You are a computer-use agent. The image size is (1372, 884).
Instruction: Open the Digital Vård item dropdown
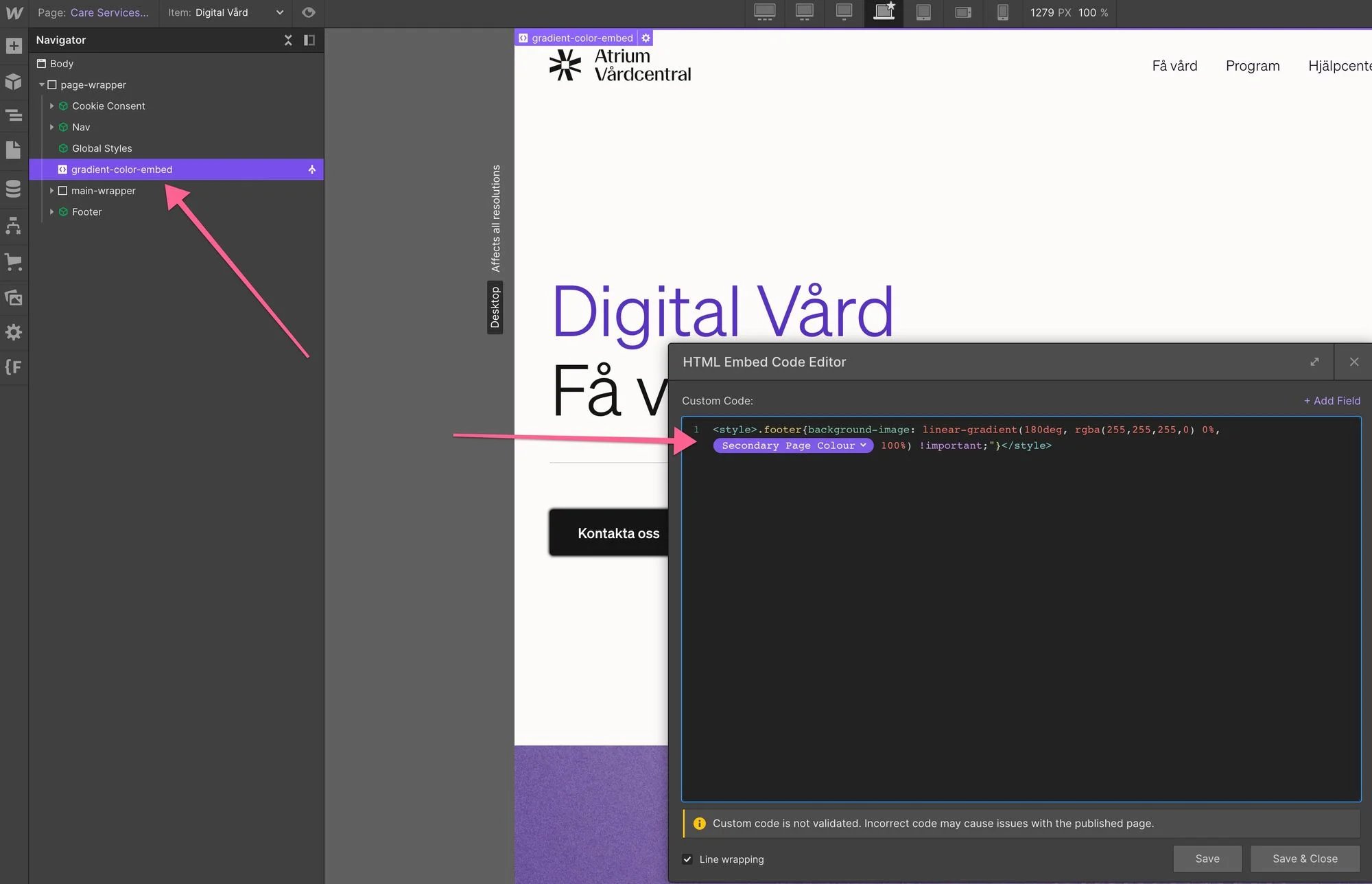point(279,12)
